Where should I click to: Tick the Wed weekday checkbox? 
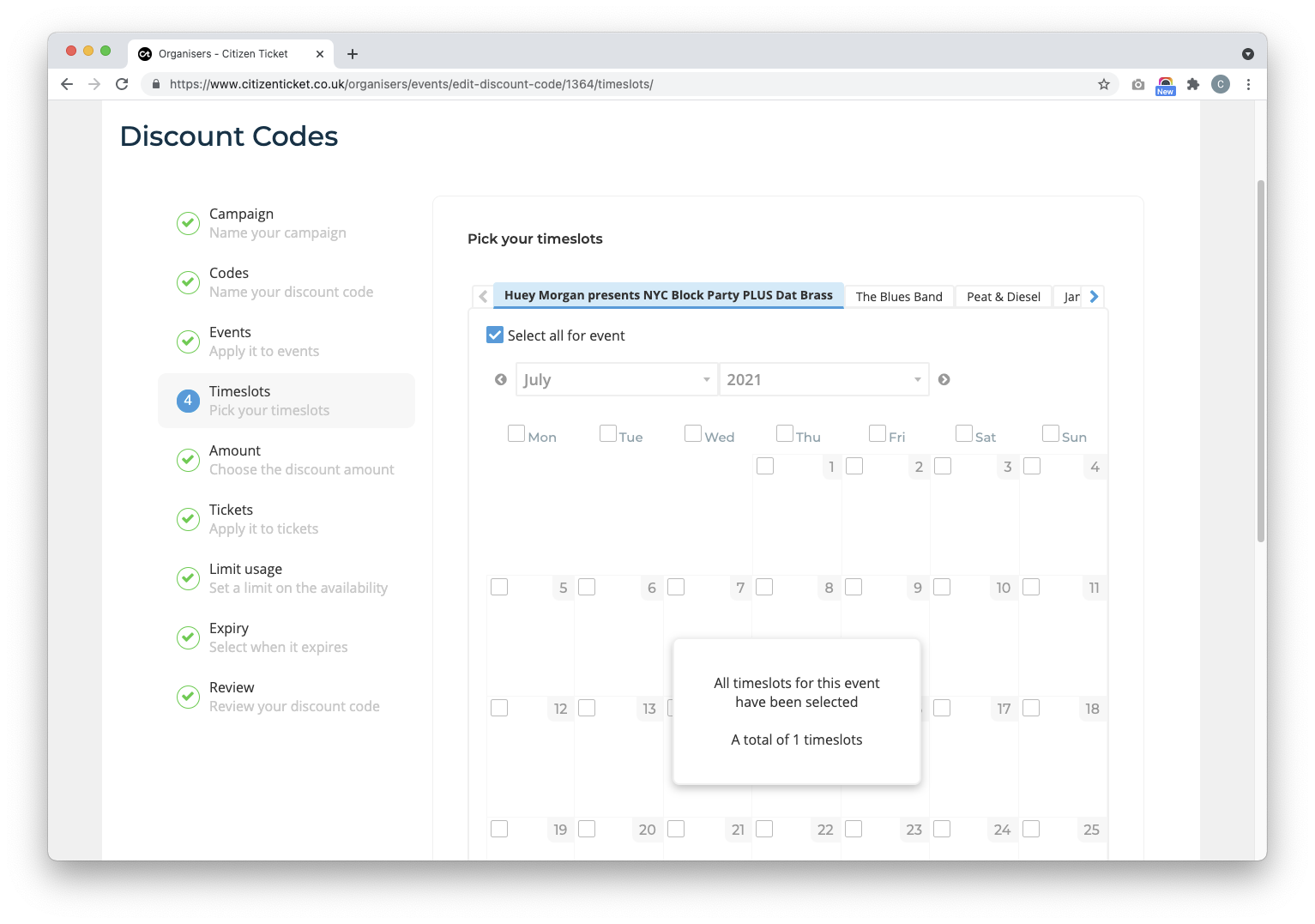click(x=693, y=433)
